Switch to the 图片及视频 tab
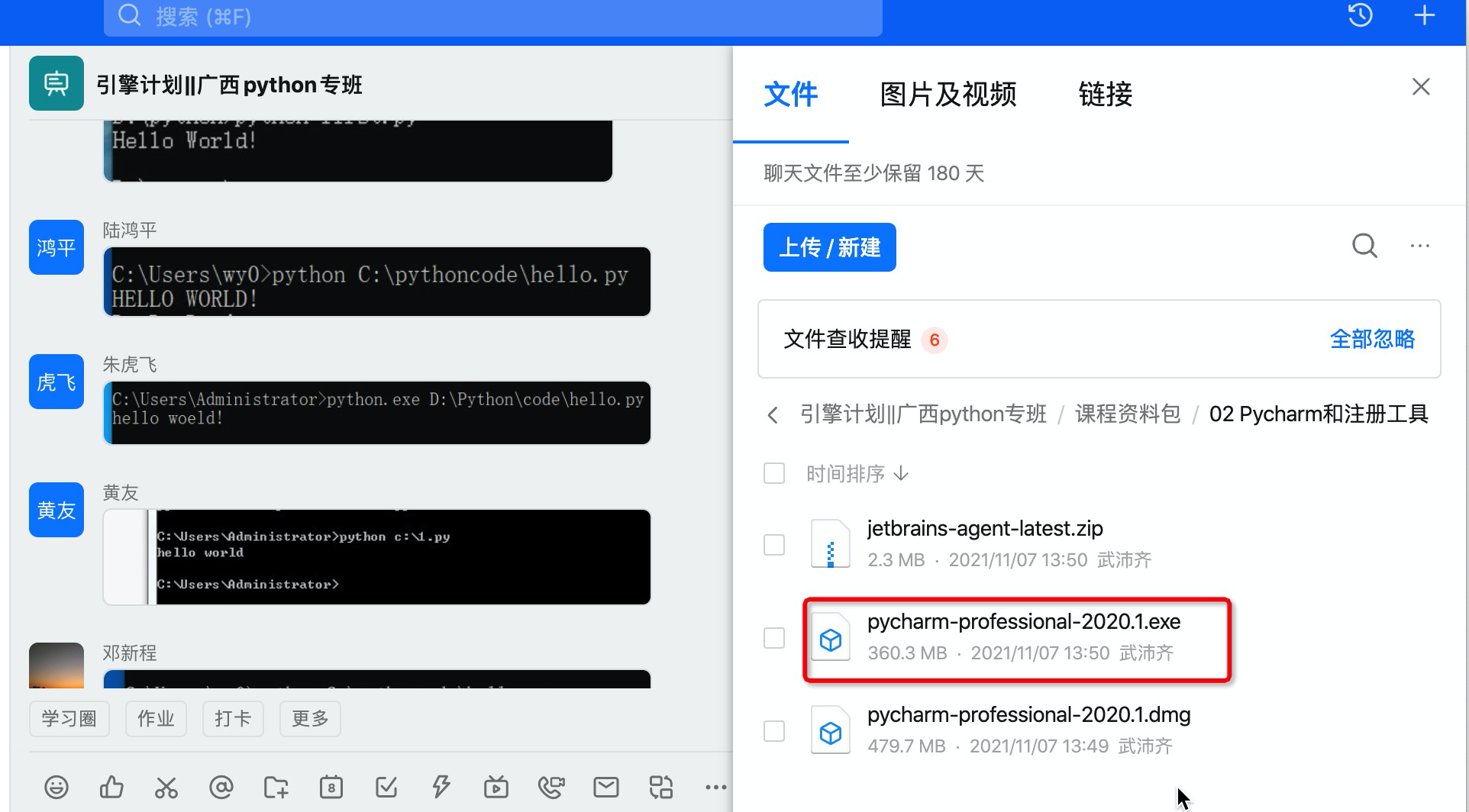The height and width of the screenshot is (812, 1469). point(948,94)
